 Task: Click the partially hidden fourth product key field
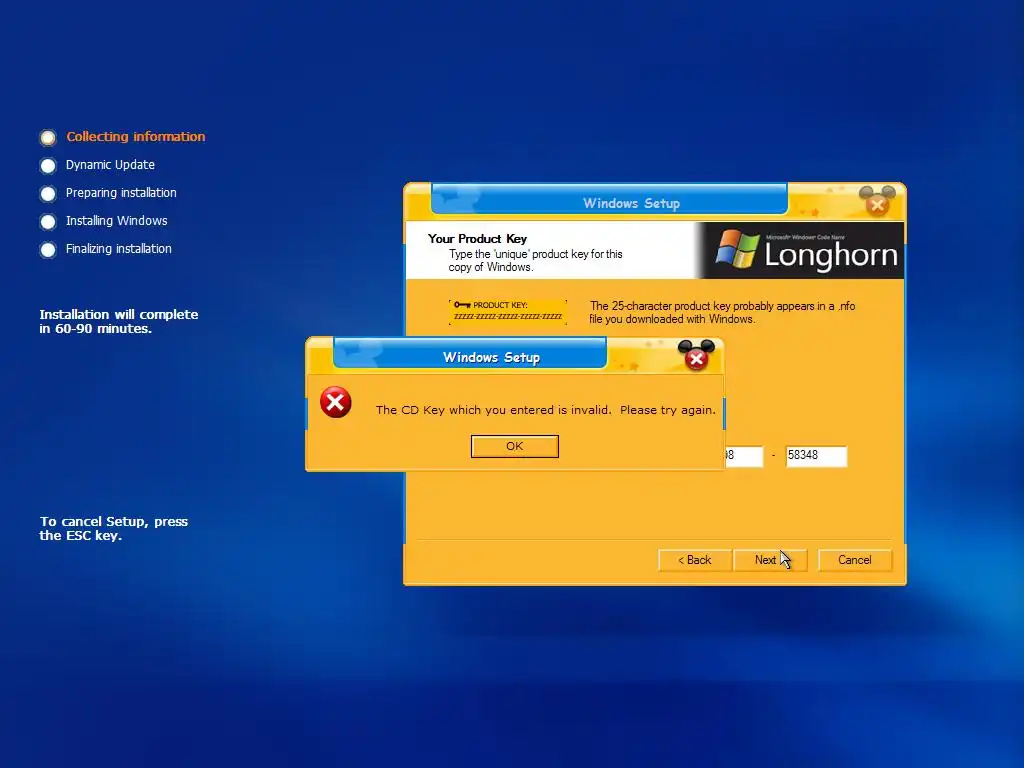click(743, 455)
